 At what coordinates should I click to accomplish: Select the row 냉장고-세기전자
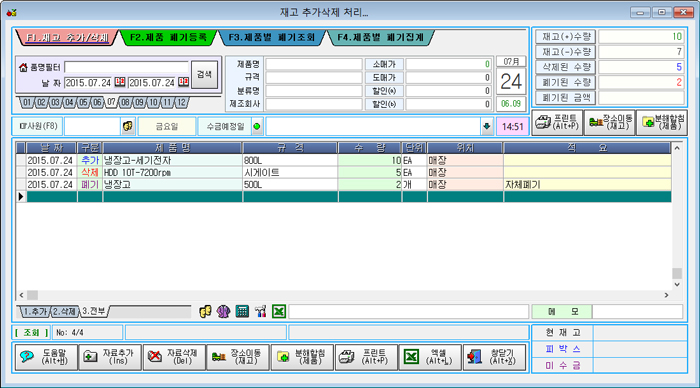click(x=344, y=160)
